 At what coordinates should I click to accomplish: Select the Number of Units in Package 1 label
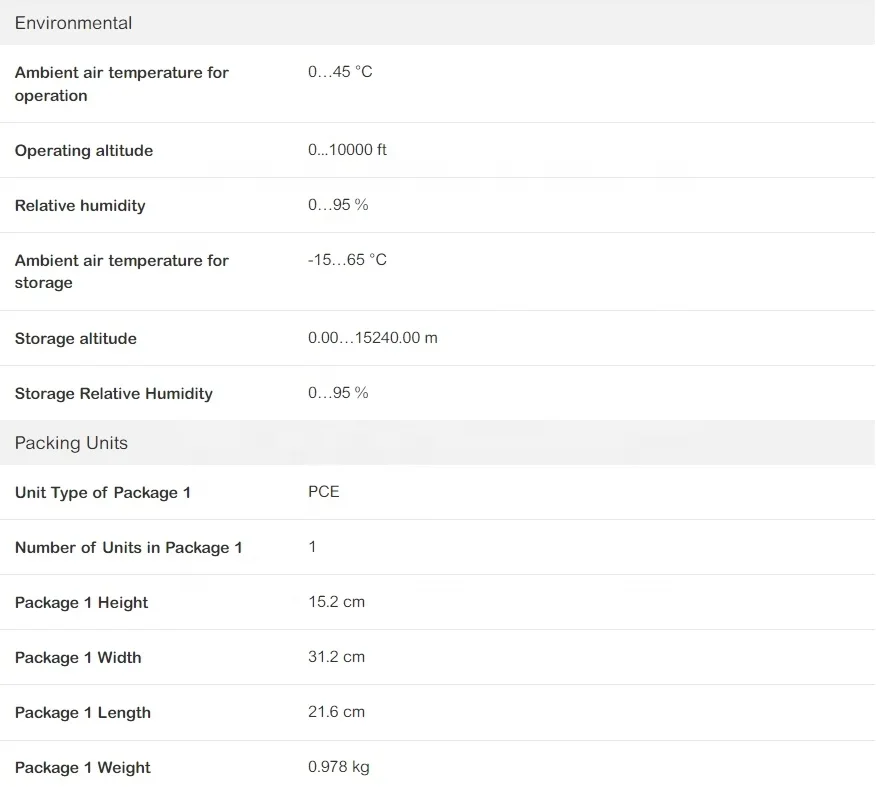click(x=128, y=547)
